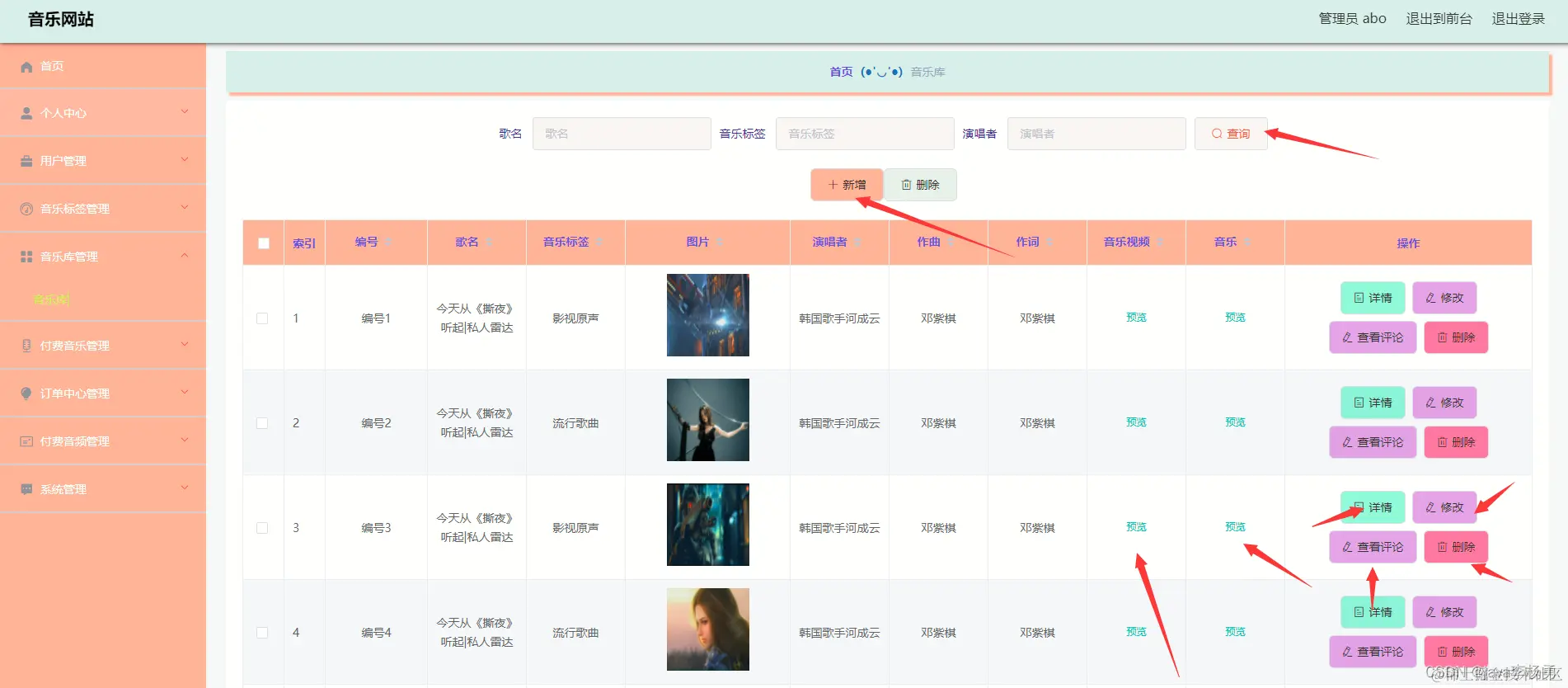Click 修改 for row 编号4
Screen dimensions: 1568x688
(1444, 612)
